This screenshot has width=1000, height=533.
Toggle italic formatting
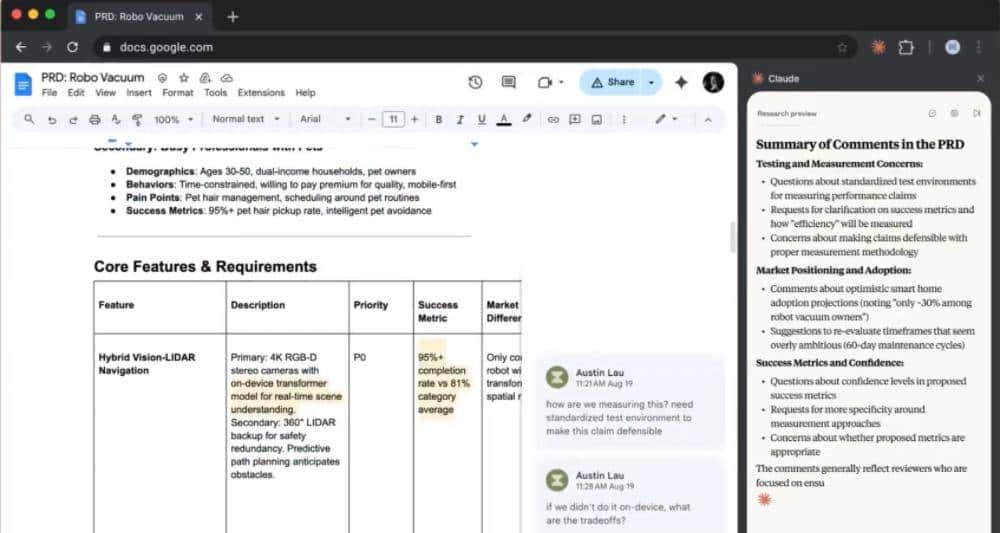tap(460, 119)
